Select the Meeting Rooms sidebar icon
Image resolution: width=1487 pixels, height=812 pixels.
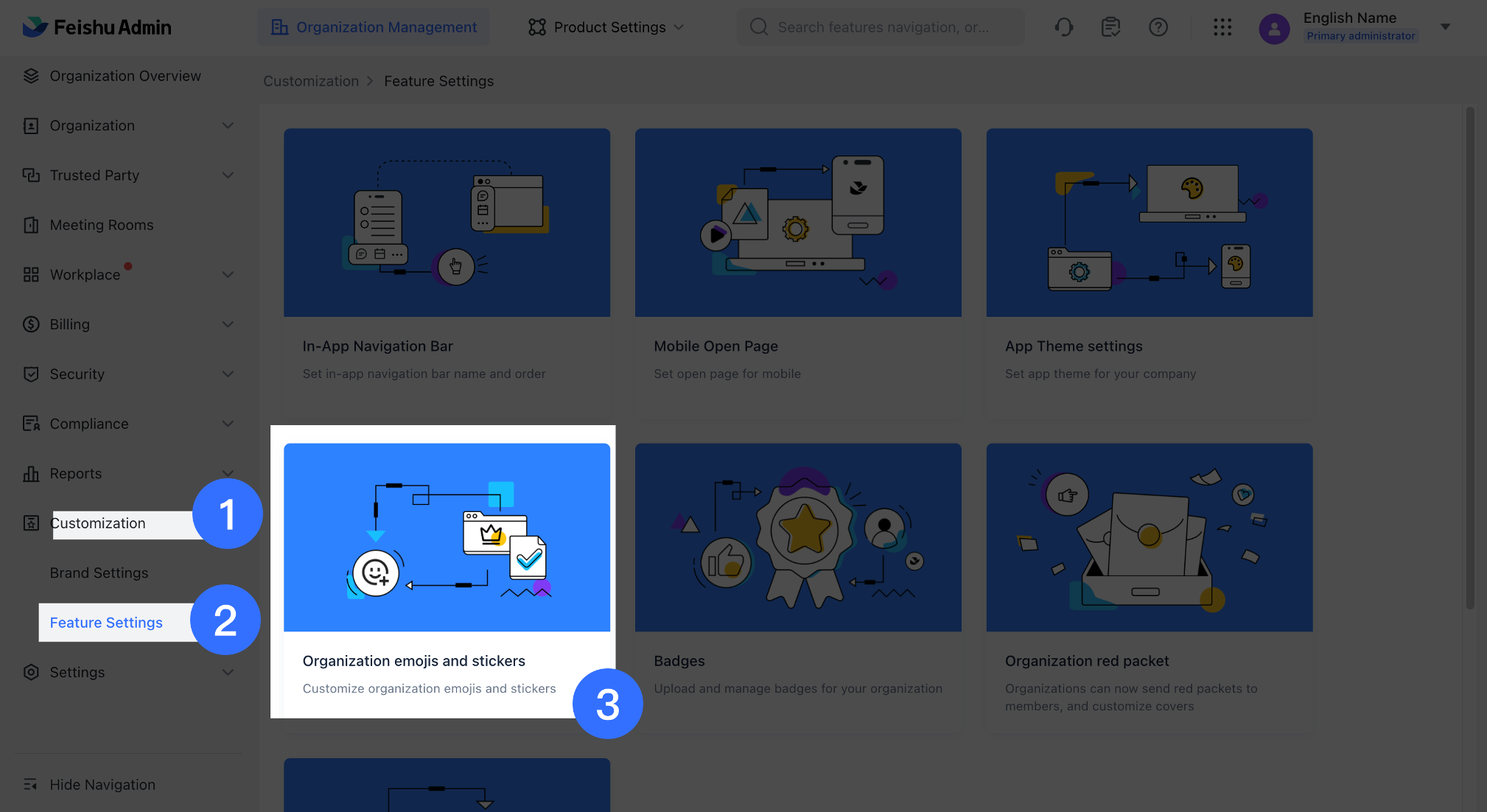[x=31, y=225]
